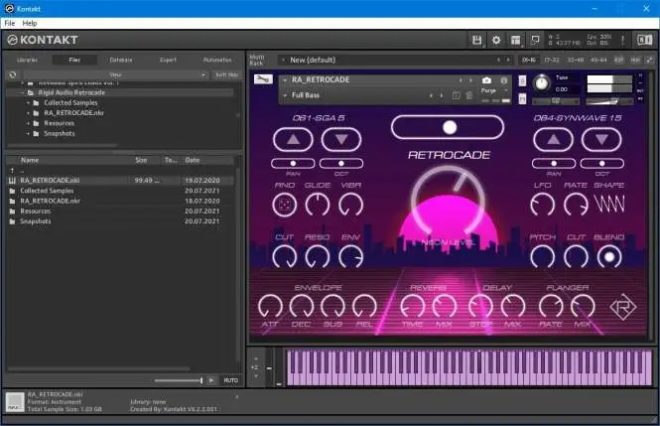This screenshot has height=426, width=660.
Task: Show instrument channels 17-32 page
Action: (x=552, y=60)
